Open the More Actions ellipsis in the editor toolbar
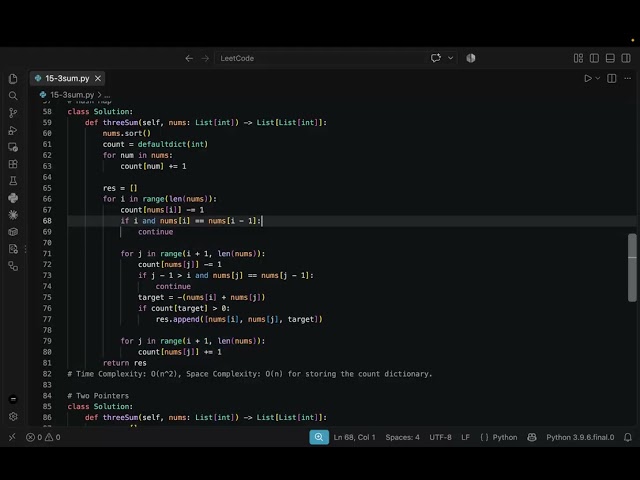 tap(627, 78)
